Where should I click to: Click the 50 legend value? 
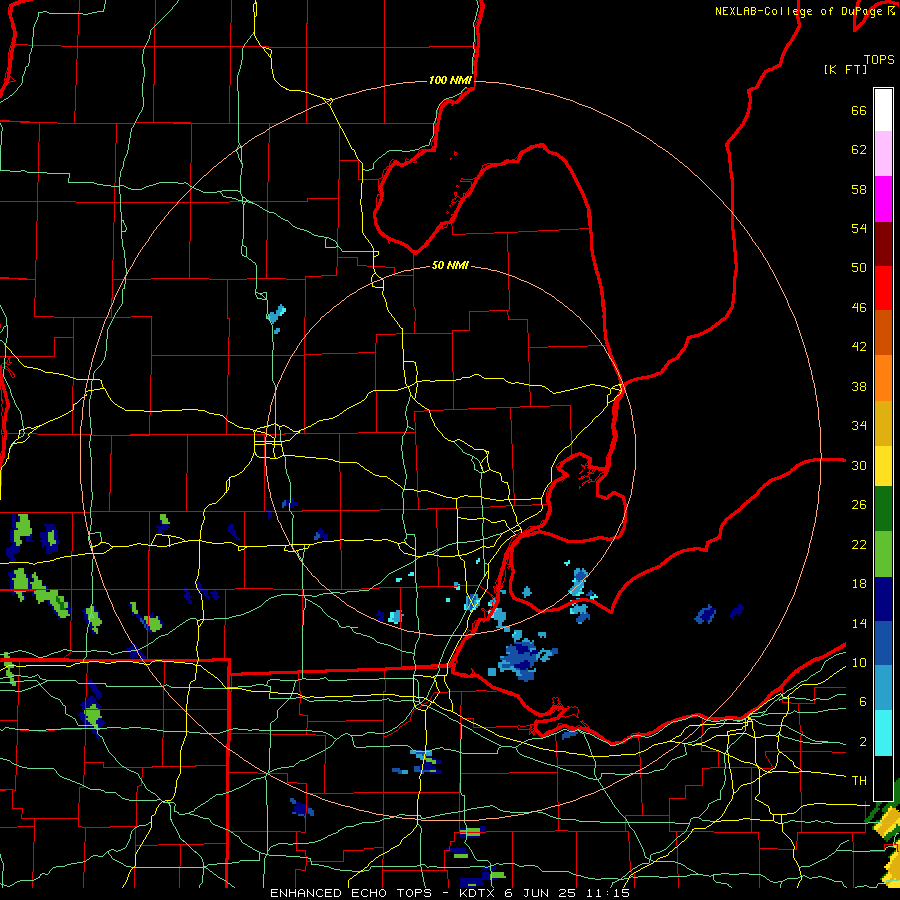click(x=859, y=268)
